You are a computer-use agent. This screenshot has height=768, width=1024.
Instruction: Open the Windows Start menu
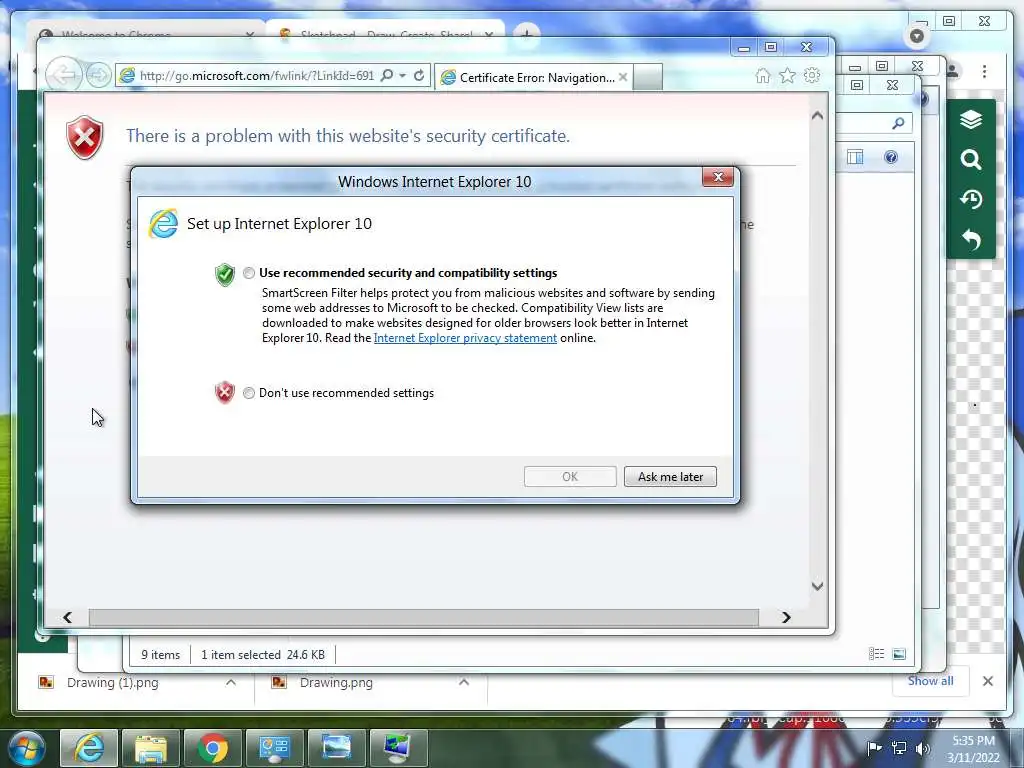(x=27, y=748)
